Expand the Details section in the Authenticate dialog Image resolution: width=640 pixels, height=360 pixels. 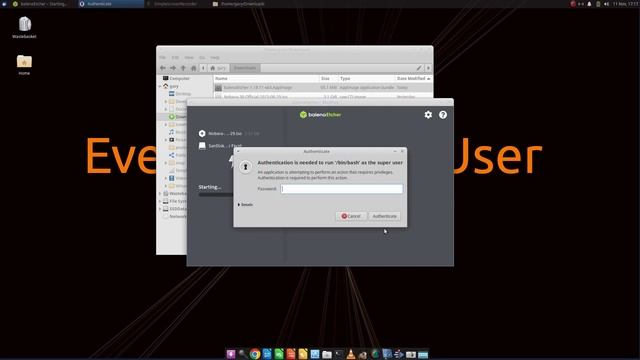coord(245,204)
